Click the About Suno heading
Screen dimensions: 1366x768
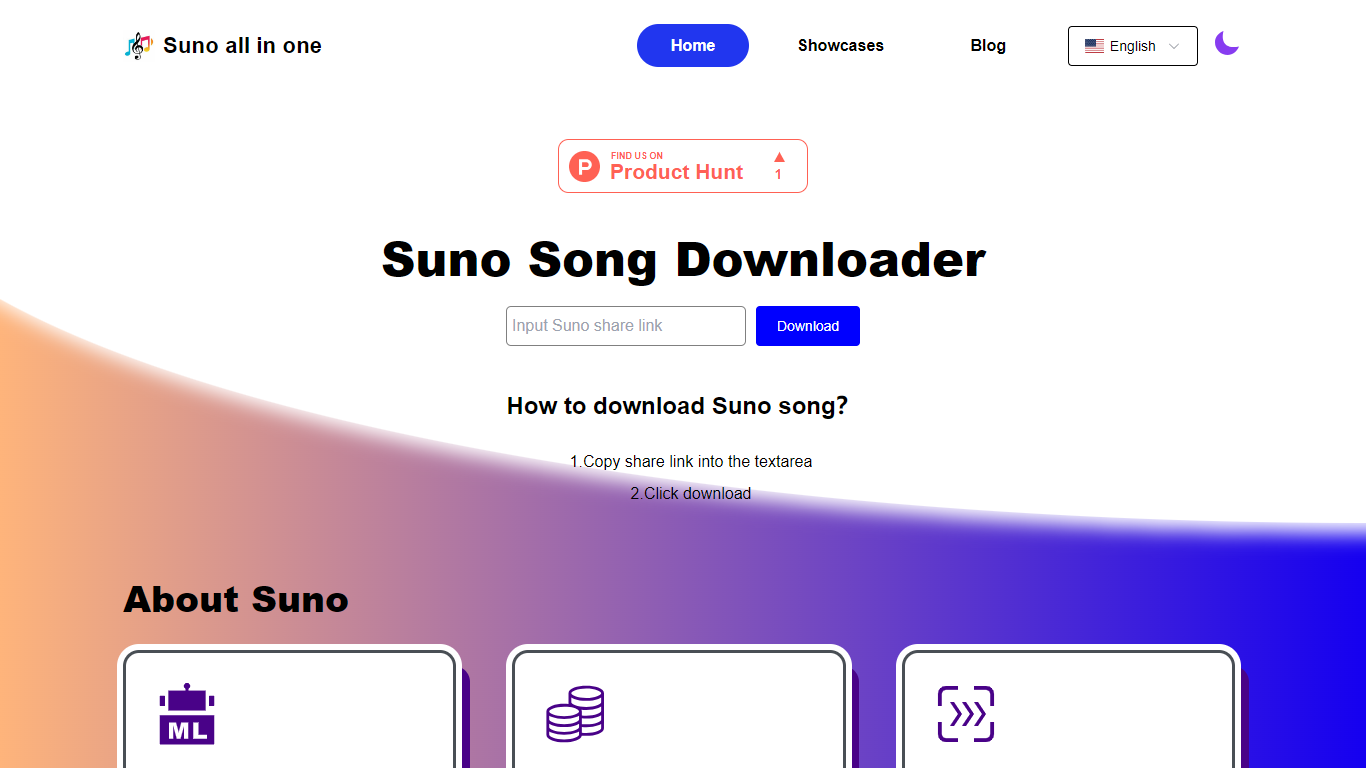coord(236,599)
